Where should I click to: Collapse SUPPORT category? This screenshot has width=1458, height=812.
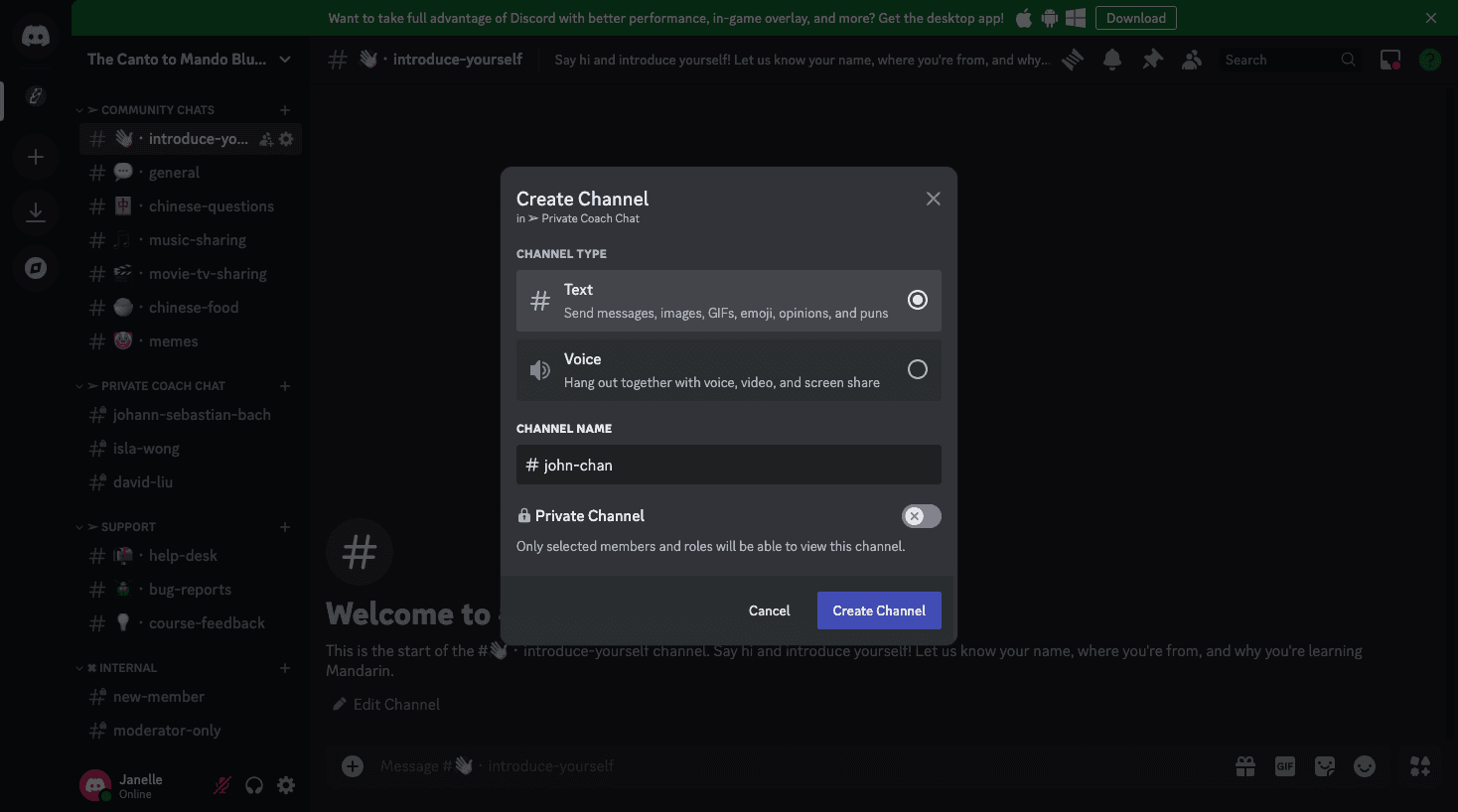(116, 527)
